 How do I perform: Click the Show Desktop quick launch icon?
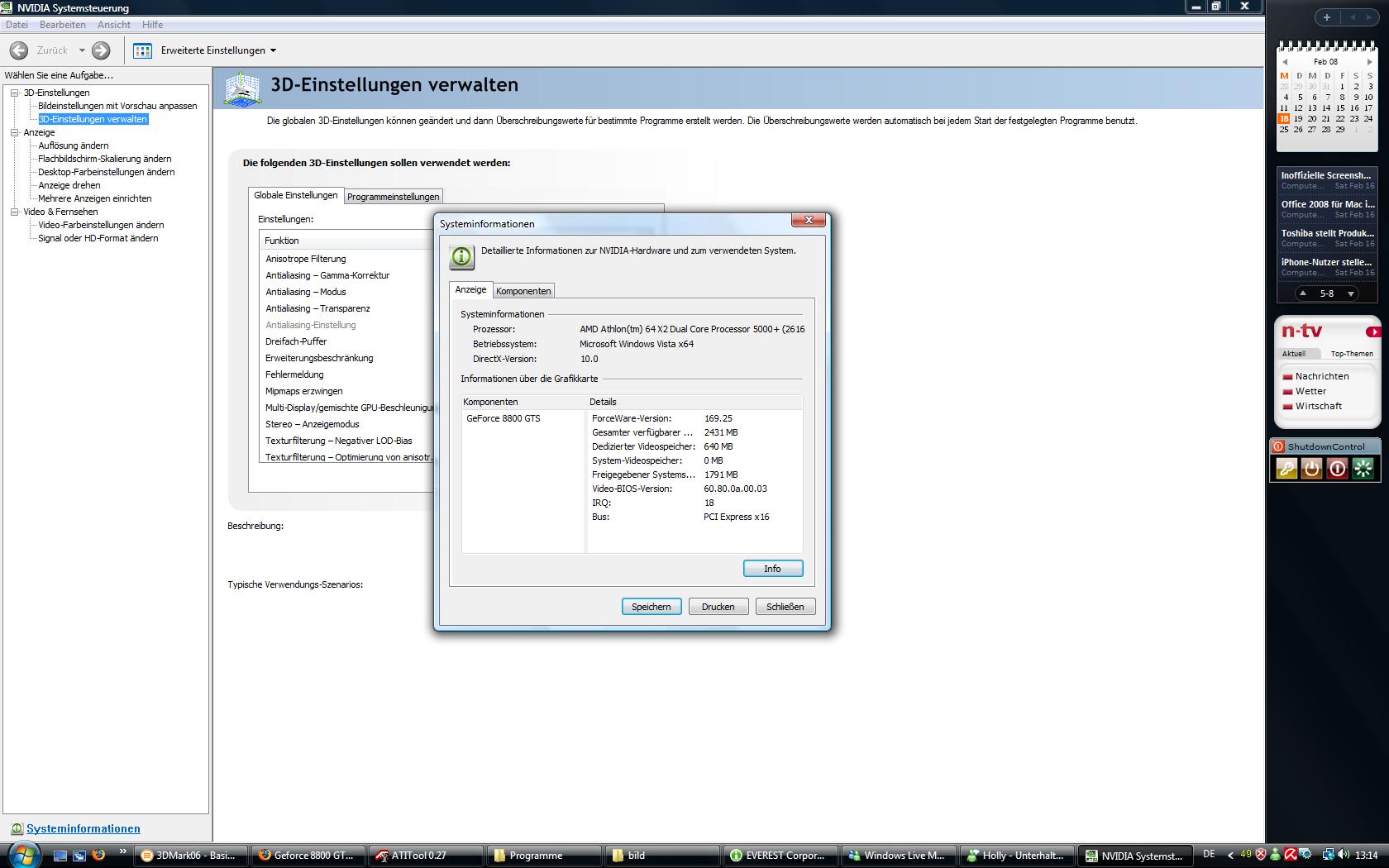coord(60,856)
